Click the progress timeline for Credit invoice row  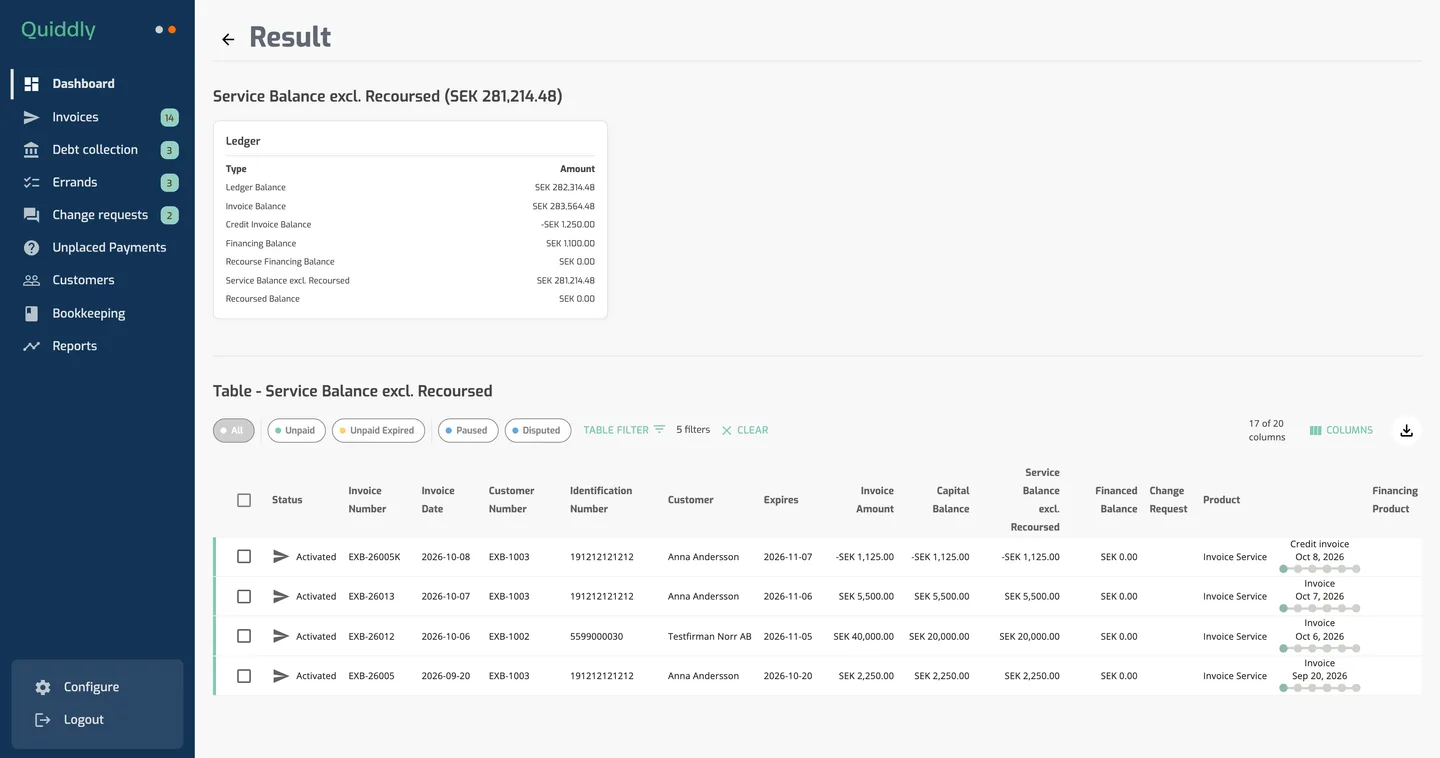click(x=1320, y=569)
